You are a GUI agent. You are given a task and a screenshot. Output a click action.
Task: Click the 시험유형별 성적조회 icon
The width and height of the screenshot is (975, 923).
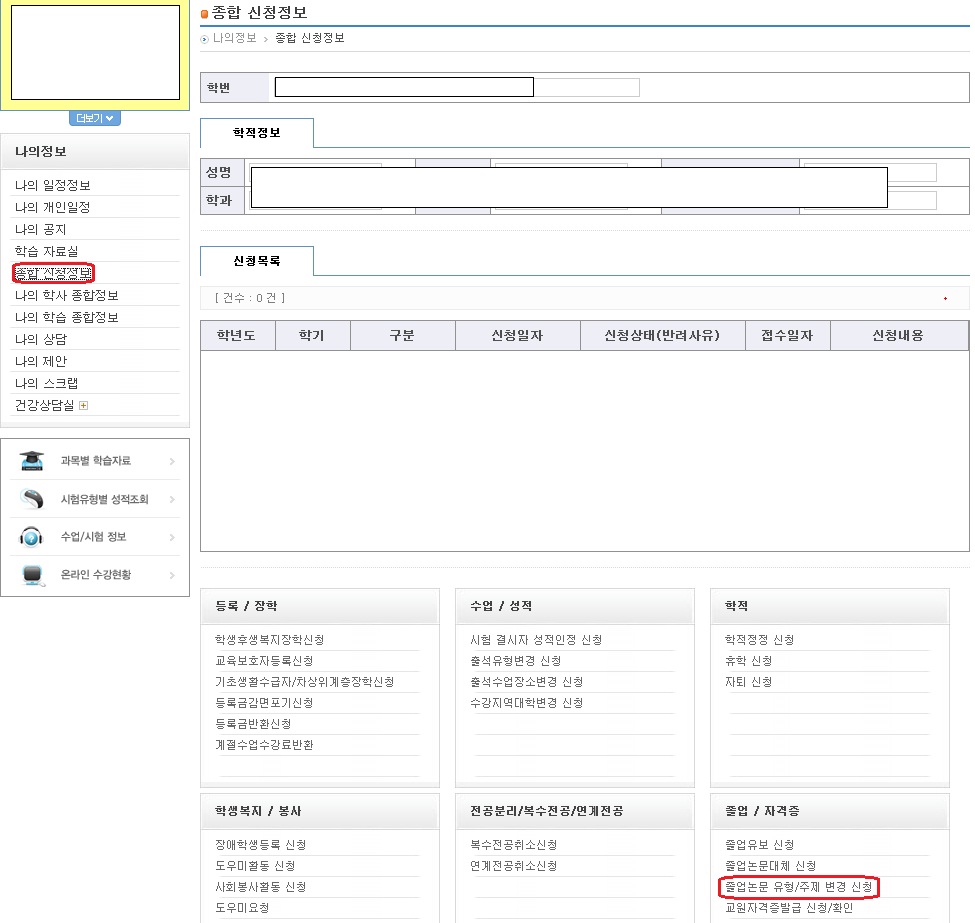(x=32, y=499)
